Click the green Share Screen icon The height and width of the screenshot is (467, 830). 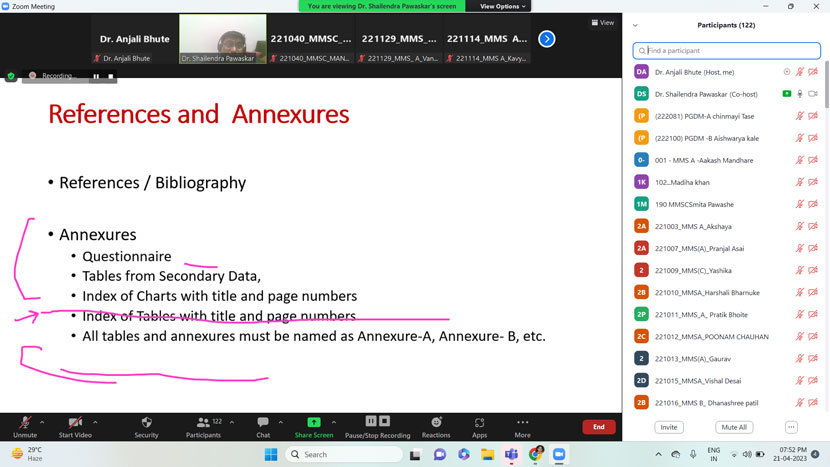313,425
